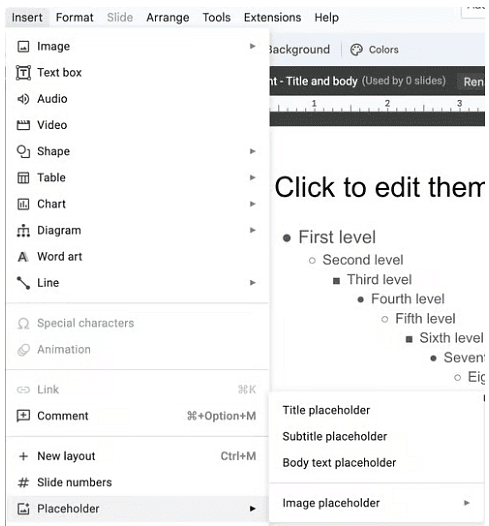The height and width of the screenshot is (526, 489).
Task: Click the Image icon in Insert menu
Action: tap(23, 46)
